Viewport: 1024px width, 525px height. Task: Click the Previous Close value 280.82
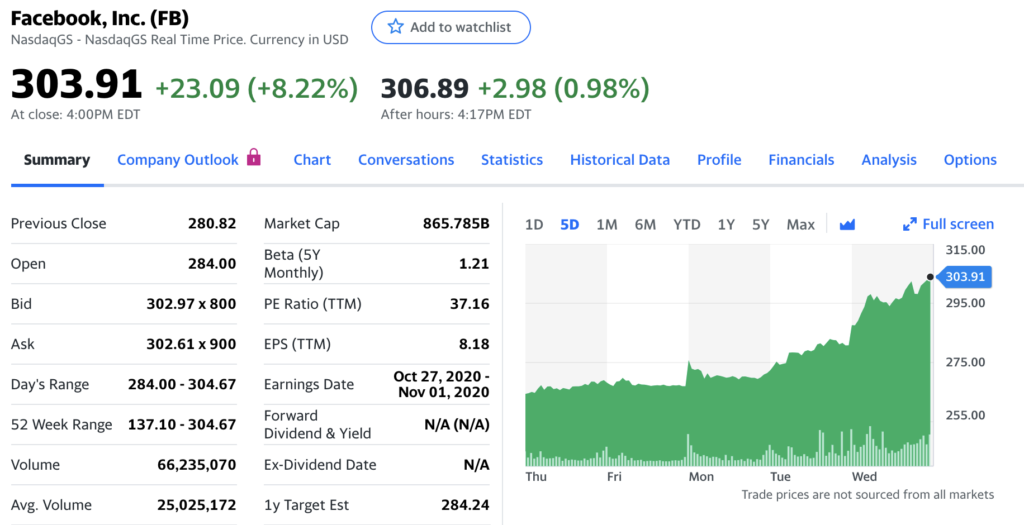[212, 223]
